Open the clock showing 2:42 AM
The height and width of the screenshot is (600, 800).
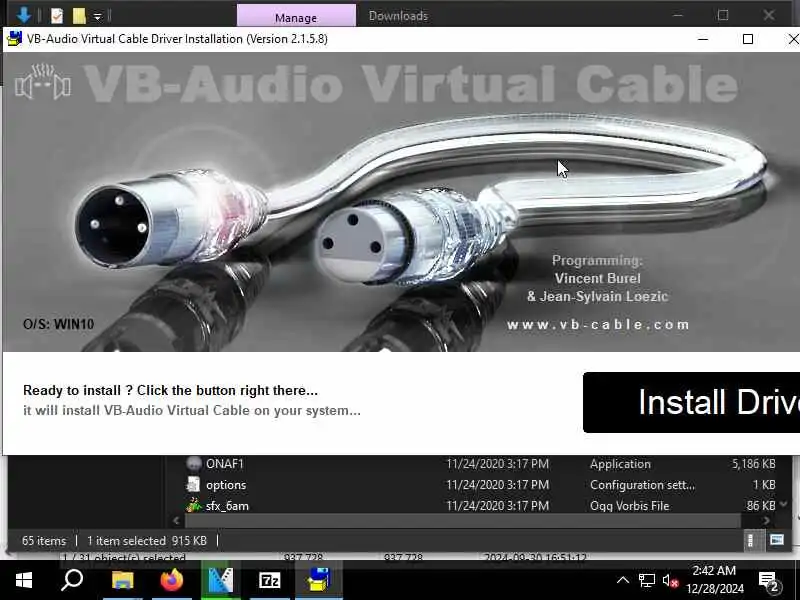click(715, 580)
